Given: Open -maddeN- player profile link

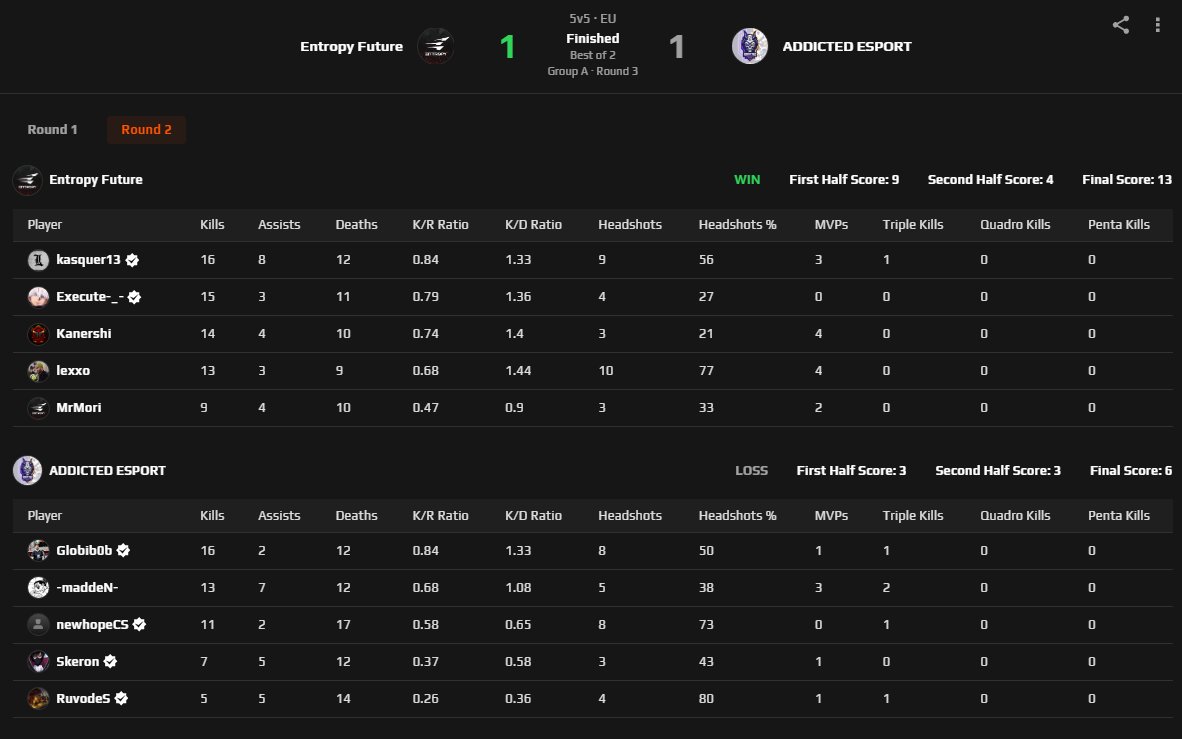Looking at the screenshot, I should [87, 587].
